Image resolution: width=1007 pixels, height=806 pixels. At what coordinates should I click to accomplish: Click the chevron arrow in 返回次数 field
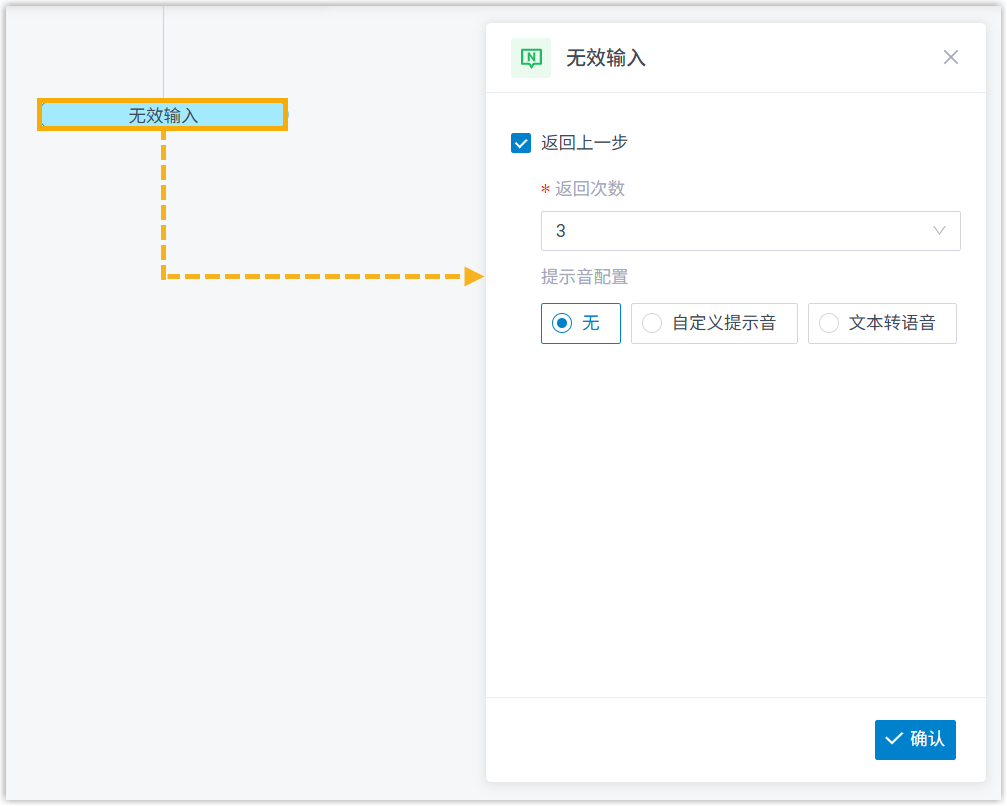pyautogui.click(x=939, y=231)
